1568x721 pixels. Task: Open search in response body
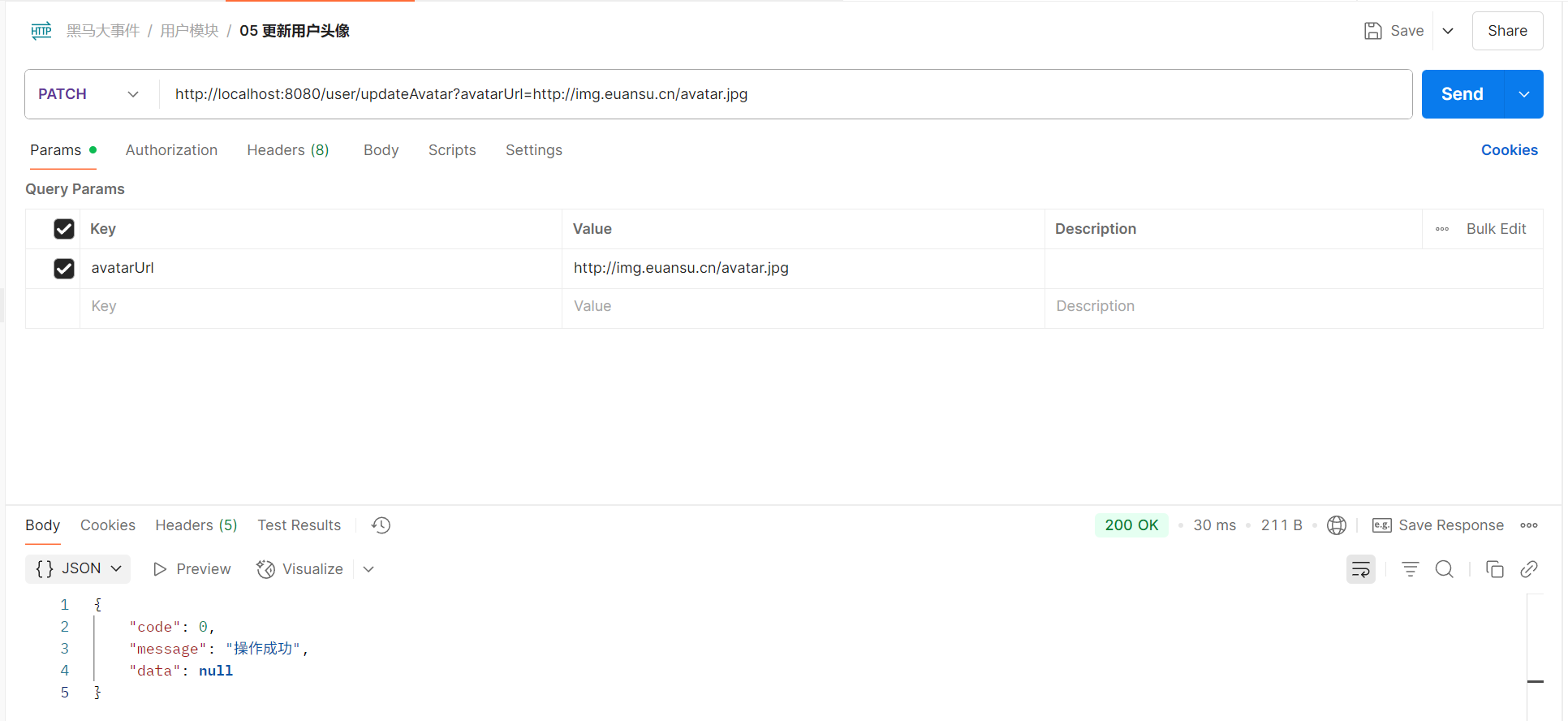tap(1444, 569)
